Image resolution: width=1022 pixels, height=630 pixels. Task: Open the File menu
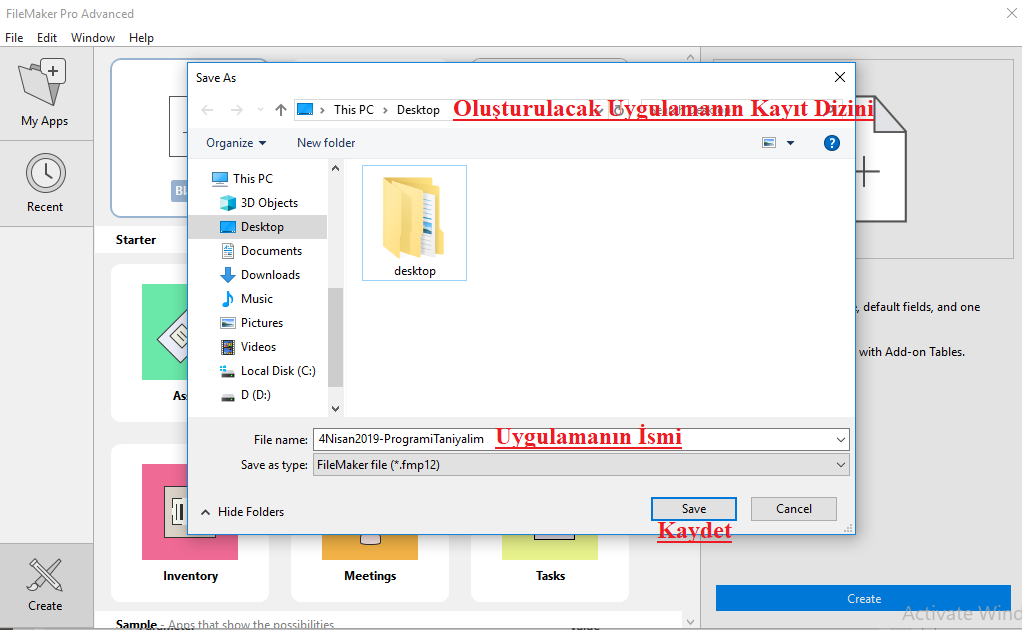pos(14,38)
